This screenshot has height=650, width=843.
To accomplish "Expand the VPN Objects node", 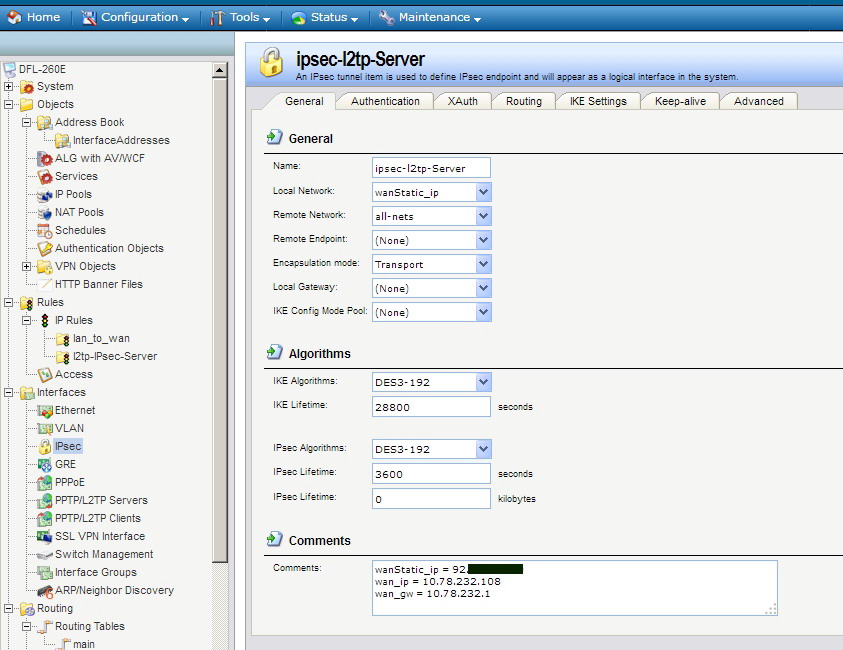I will coord(27,266).
